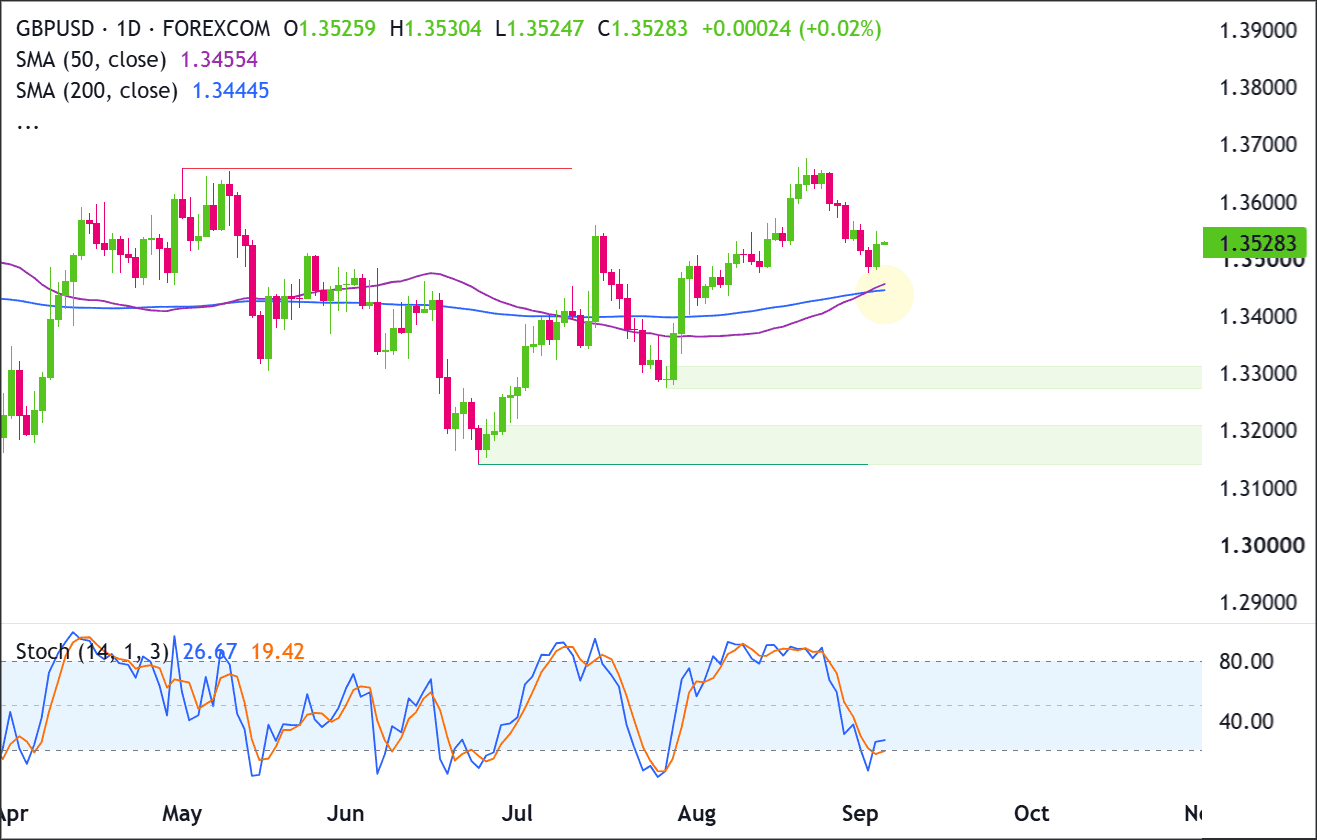Click the Apr label on time axis
Viewport: 1317px width, 840px height.
[15, 813]
